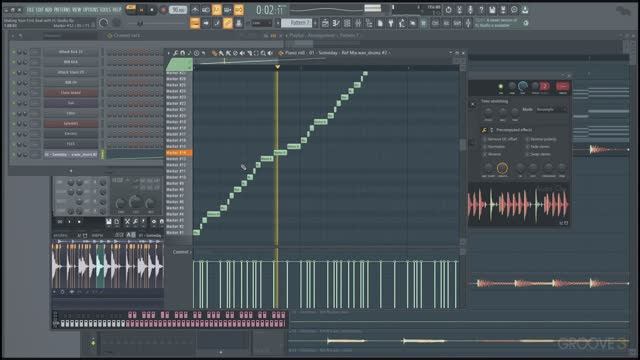Click the Ctrl modifier key button in the toolbar
Image resolution: width=640 pixels, height=360 pixels.
(x=435, y=23)
